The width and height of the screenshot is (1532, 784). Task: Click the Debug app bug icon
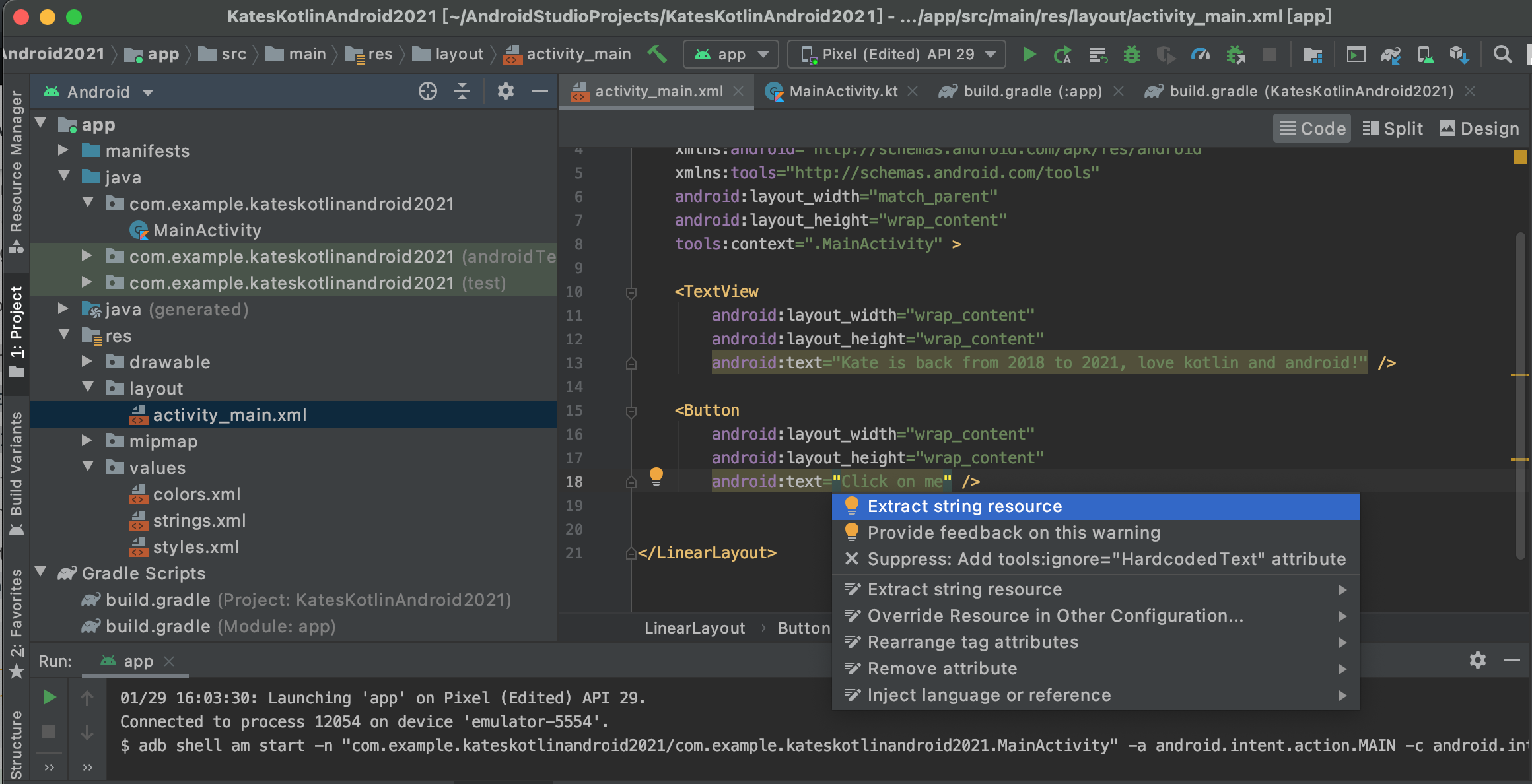[1131, 54]
